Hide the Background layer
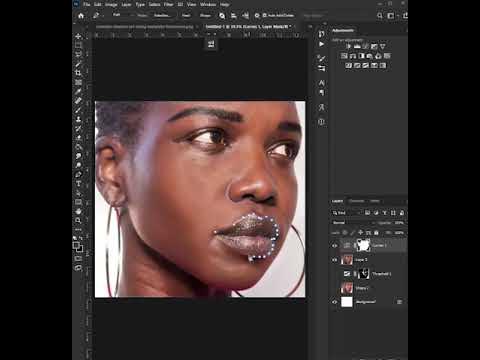Screen dimensions: 480x360 tap(335, 302)
